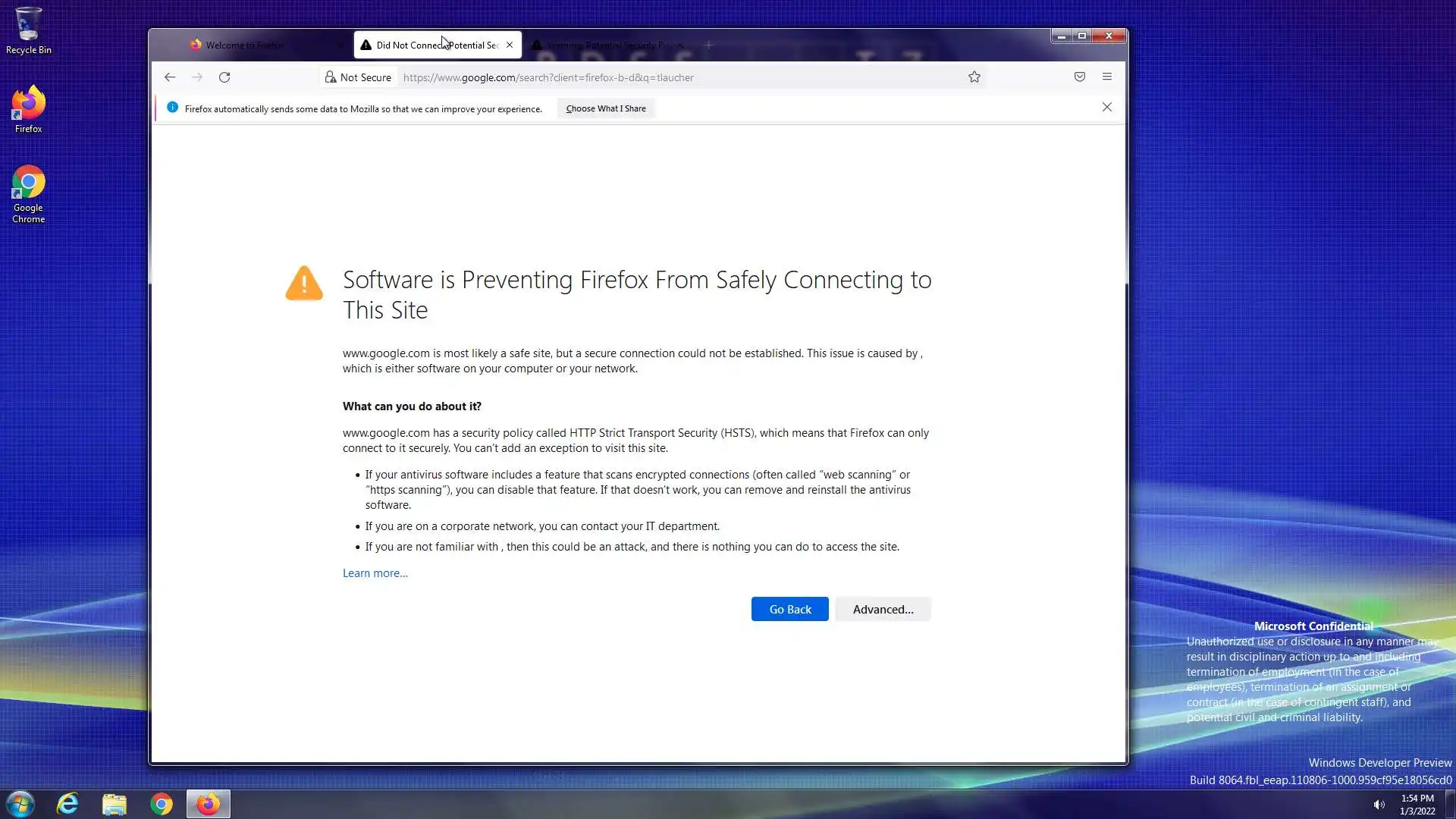Viewport: 1456px width, 819px height.
Task: Click the back navigation arrow
Action: tap(170, 77)
